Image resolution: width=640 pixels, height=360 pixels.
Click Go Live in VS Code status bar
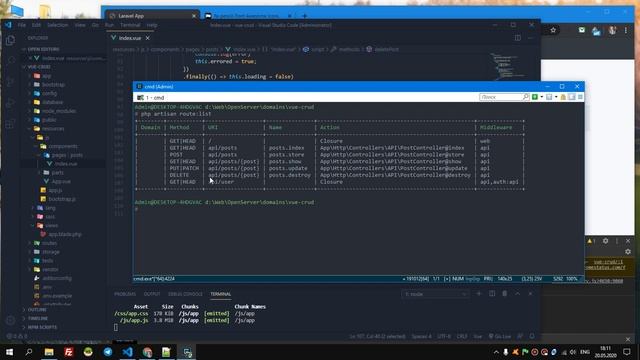point(500,336)
